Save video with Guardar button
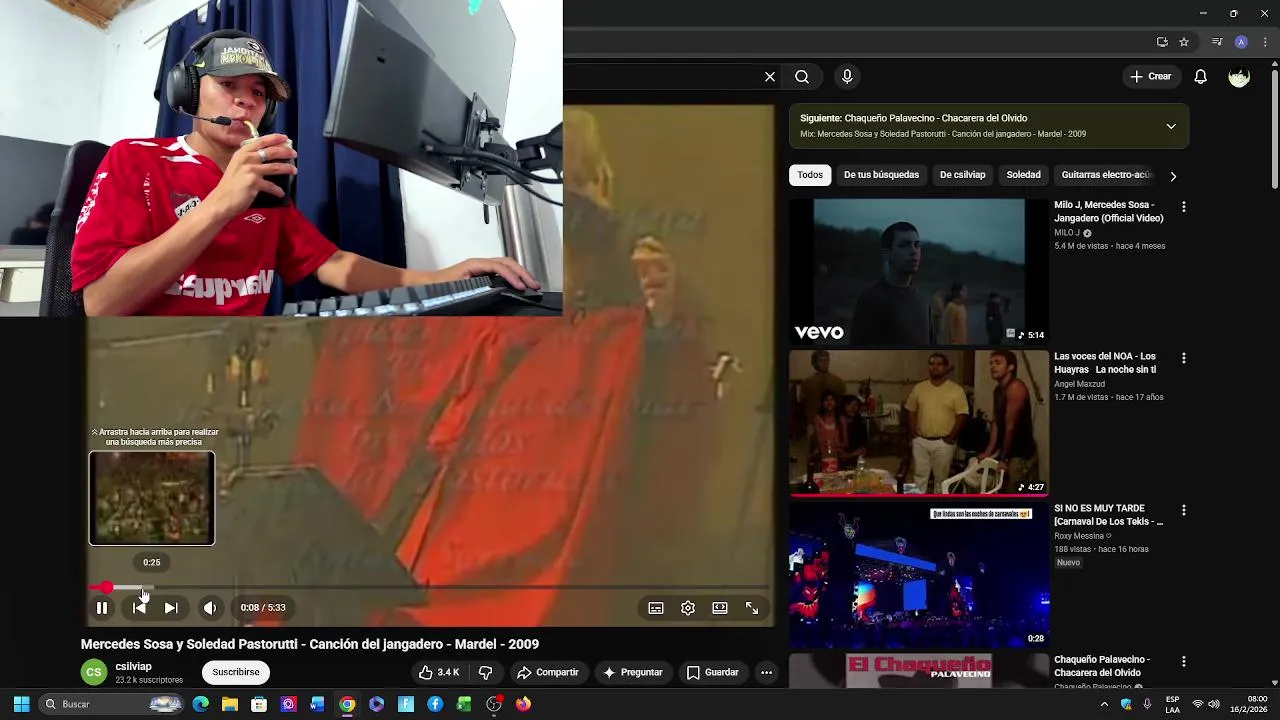The image size is (1280, 720). (x=713, y=673)
